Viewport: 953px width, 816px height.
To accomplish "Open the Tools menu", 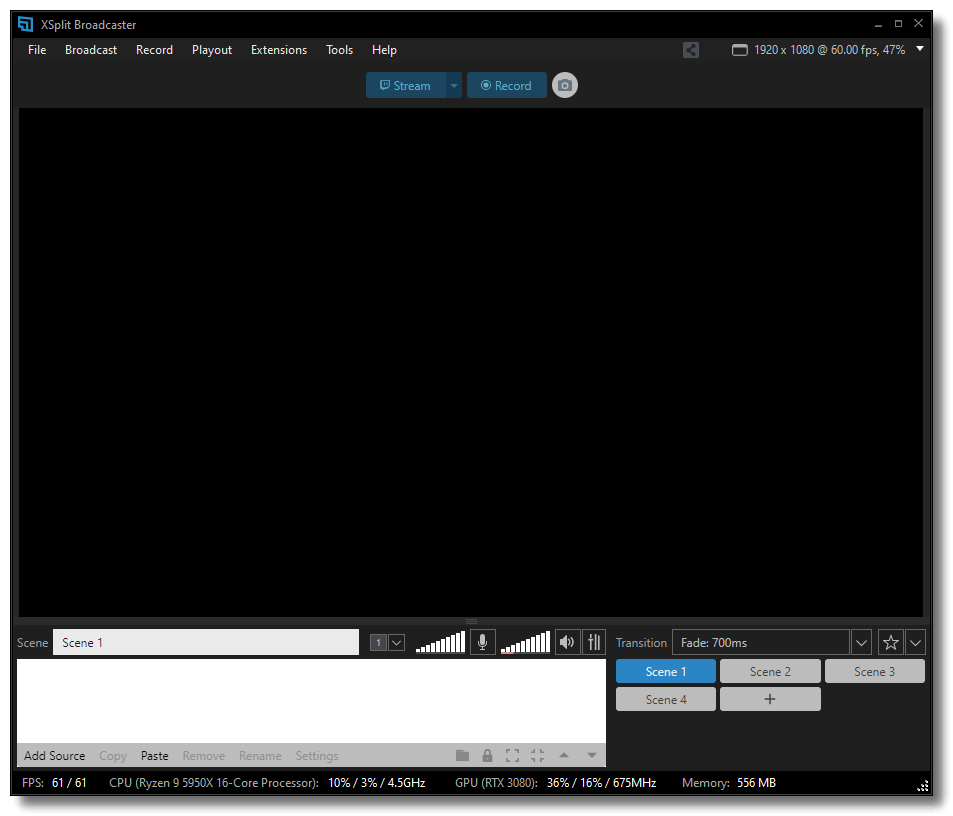I will click(339, 49).
